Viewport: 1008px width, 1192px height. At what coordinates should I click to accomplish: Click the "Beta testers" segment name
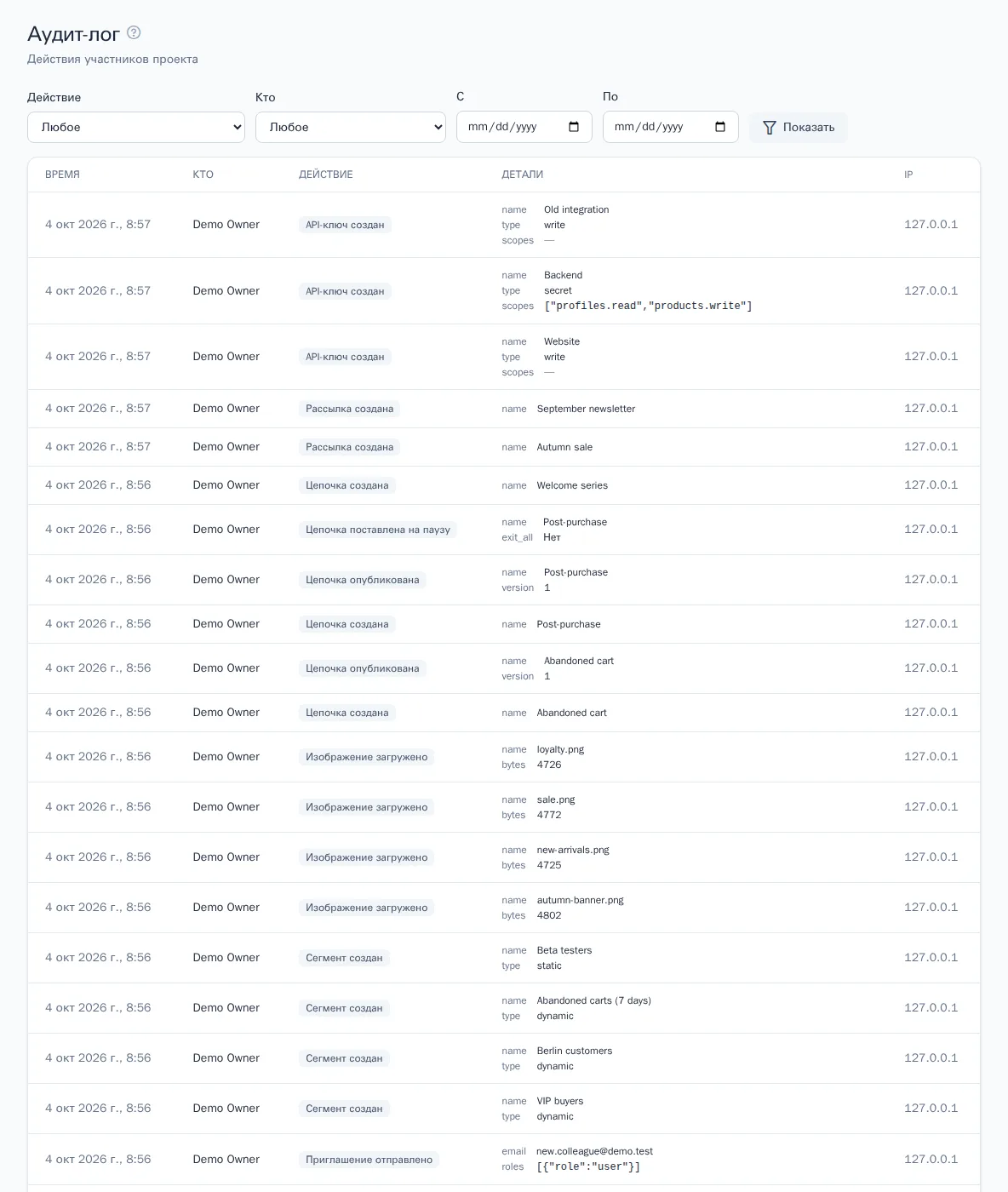coord(564,950)
